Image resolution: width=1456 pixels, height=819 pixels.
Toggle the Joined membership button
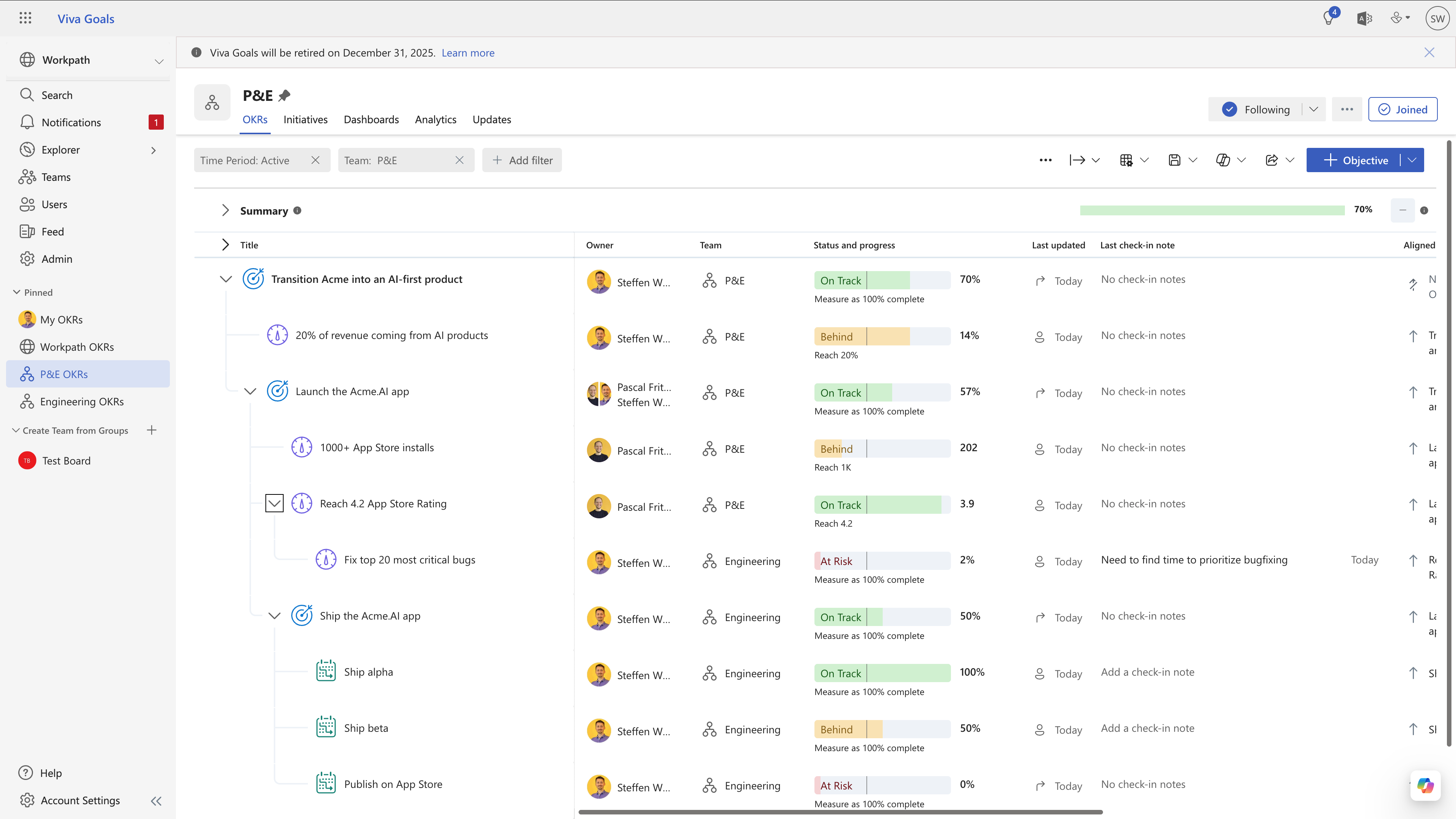point(1403,109)
